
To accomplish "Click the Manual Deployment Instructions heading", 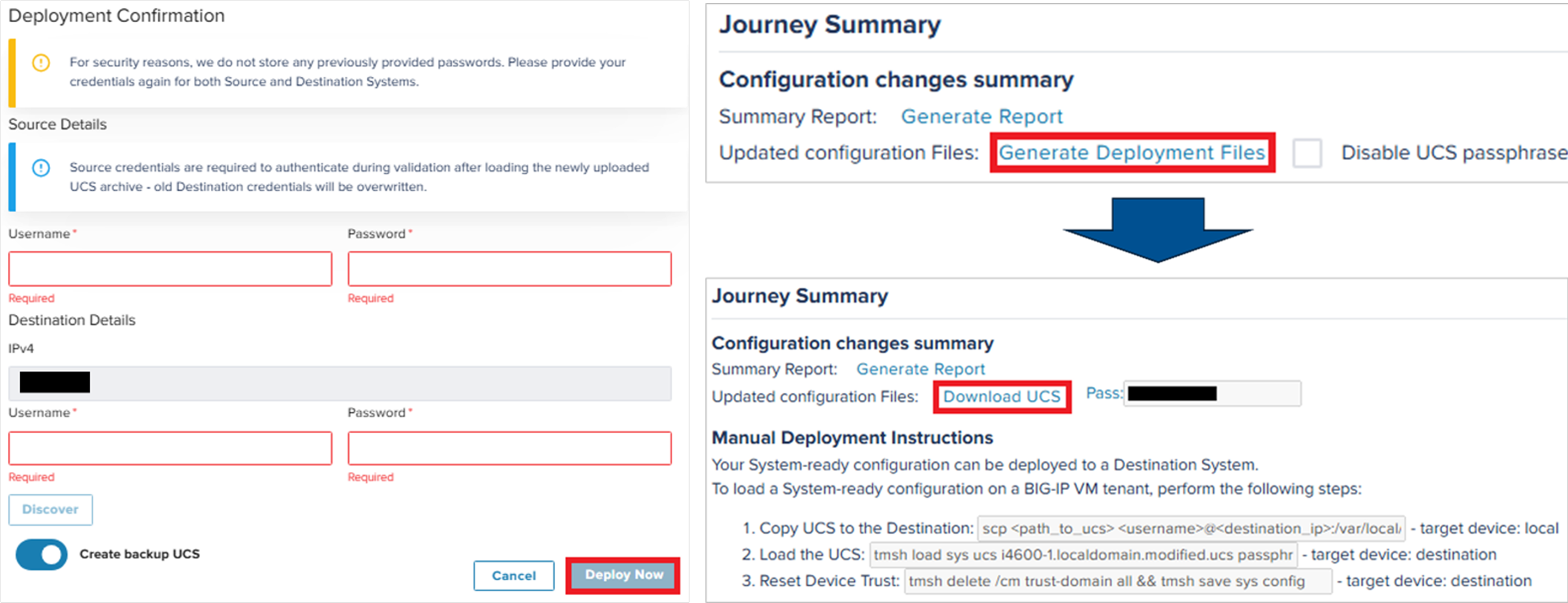I will tap(852, 438).
